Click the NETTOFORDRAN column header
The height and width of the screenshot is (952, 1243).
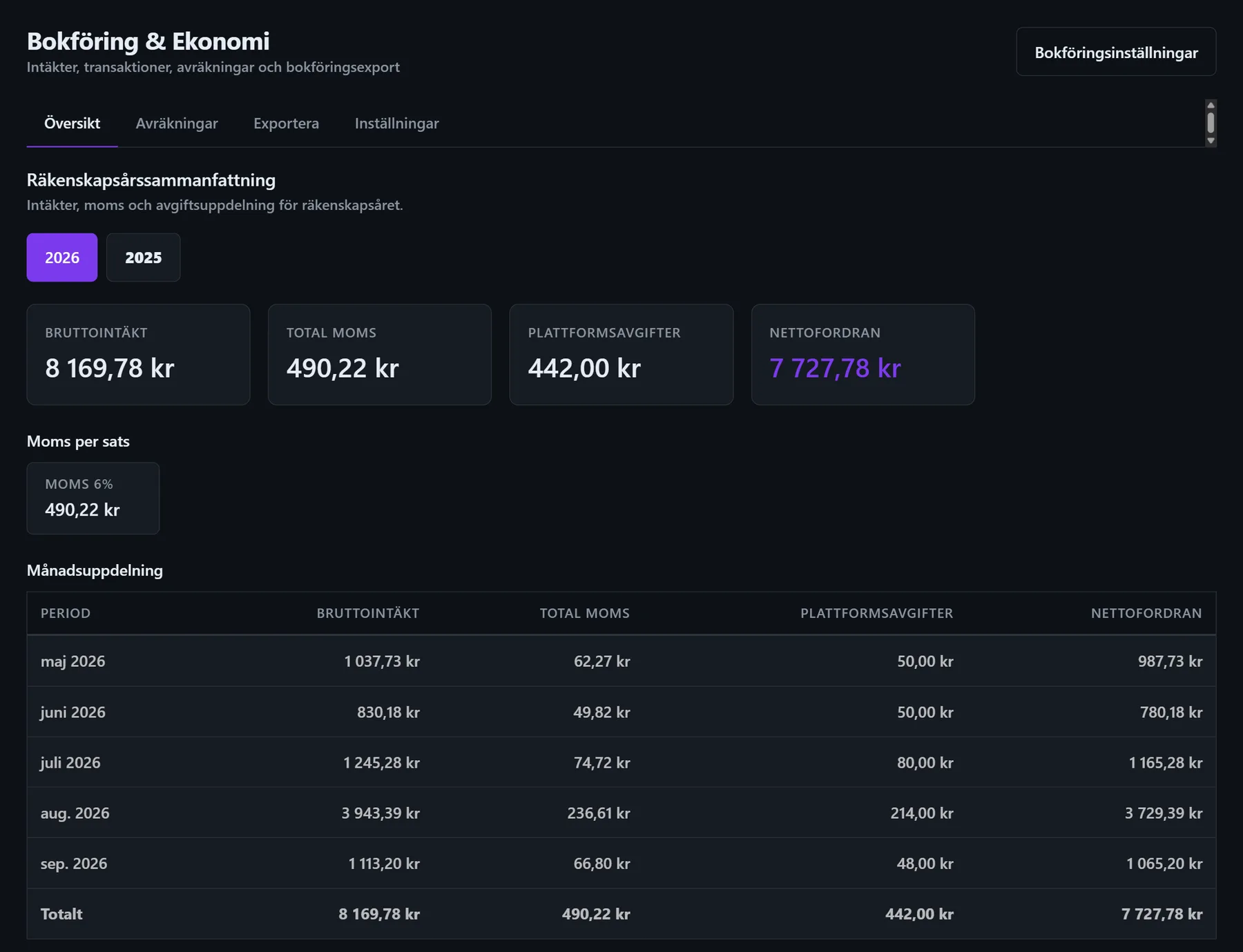(x=1146, y=613)
